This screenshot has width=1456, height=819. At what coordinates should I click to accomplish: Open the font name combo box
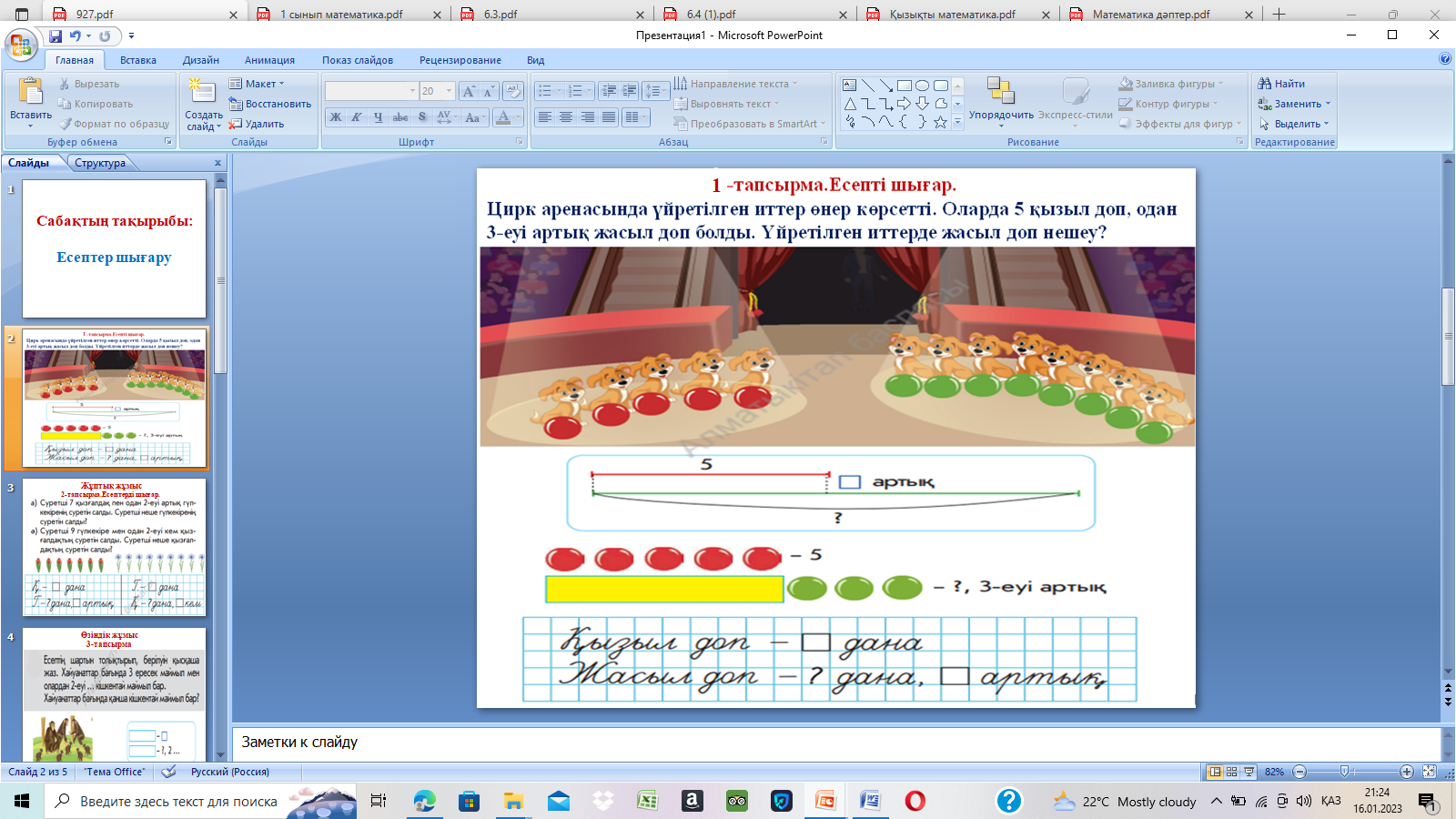click(x=371, y=91)
